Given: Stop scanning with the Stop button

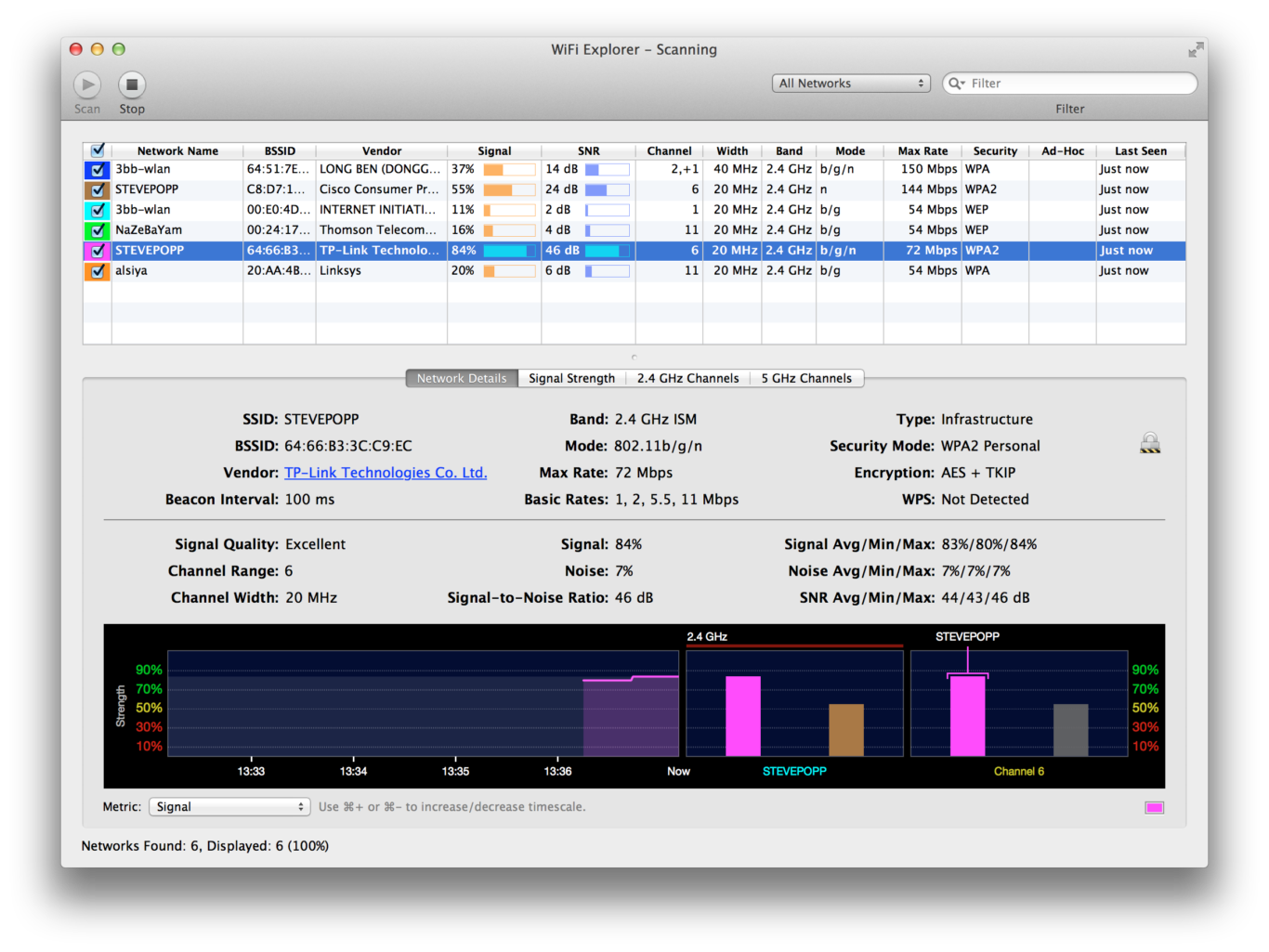Looking at the screenshot, I should click(132, 85).
